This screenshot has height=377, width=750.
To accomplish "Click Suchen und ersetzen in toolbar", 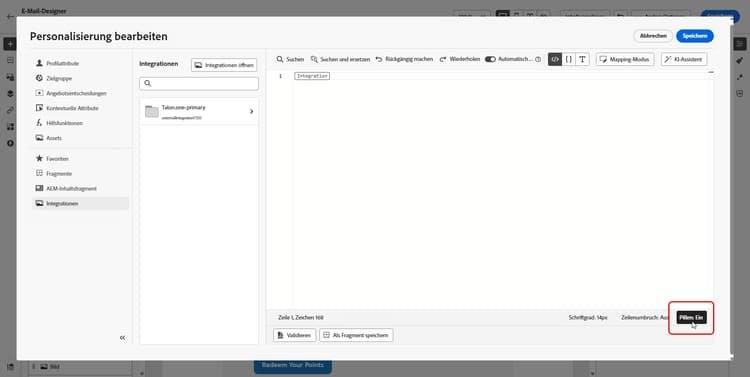I will click(340, 59).
